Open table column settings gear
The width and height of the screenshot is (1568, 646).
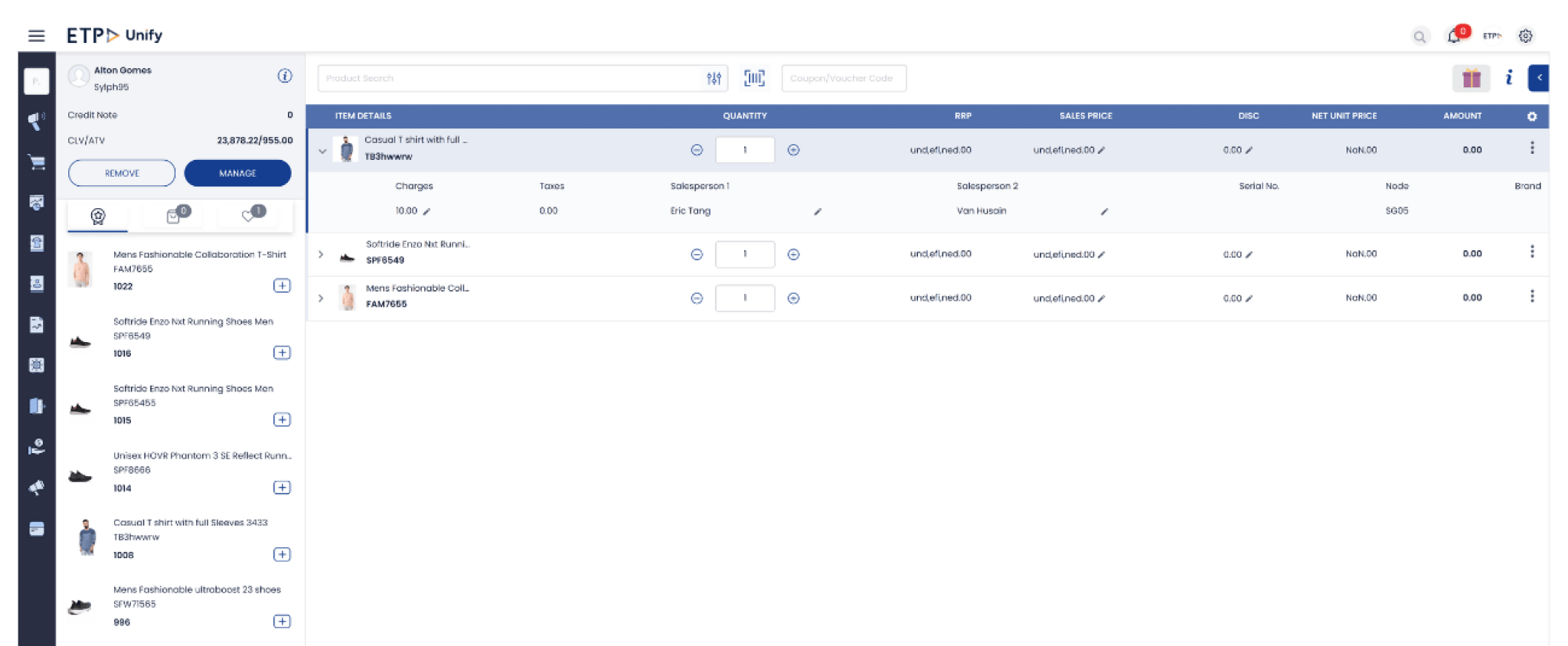pos(1532,116)
